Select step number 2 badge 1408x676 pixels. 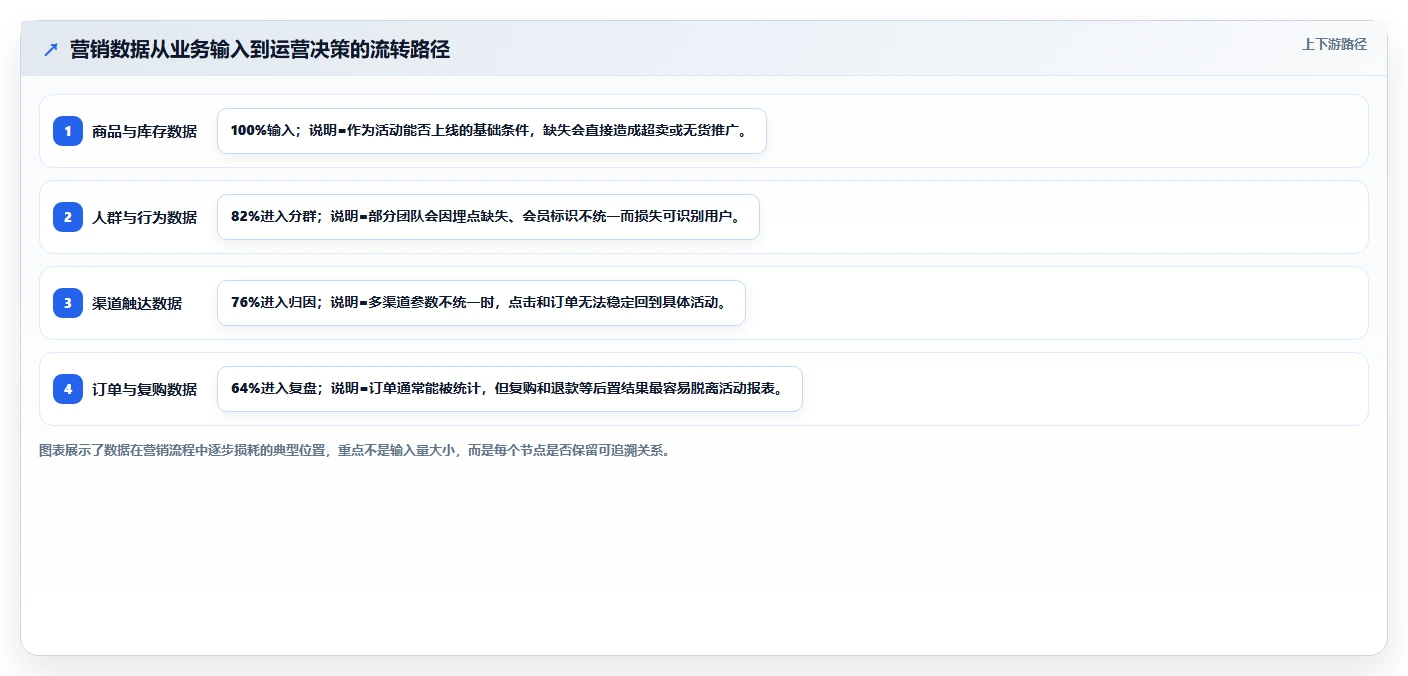[68, 217]
